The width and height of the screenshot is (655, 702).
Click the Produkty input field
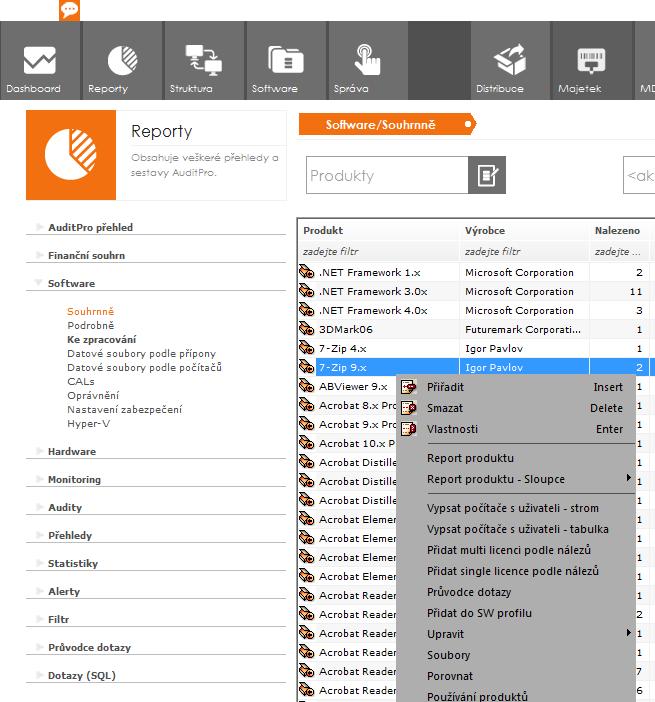pyautogui.click(x=387, y=175)
